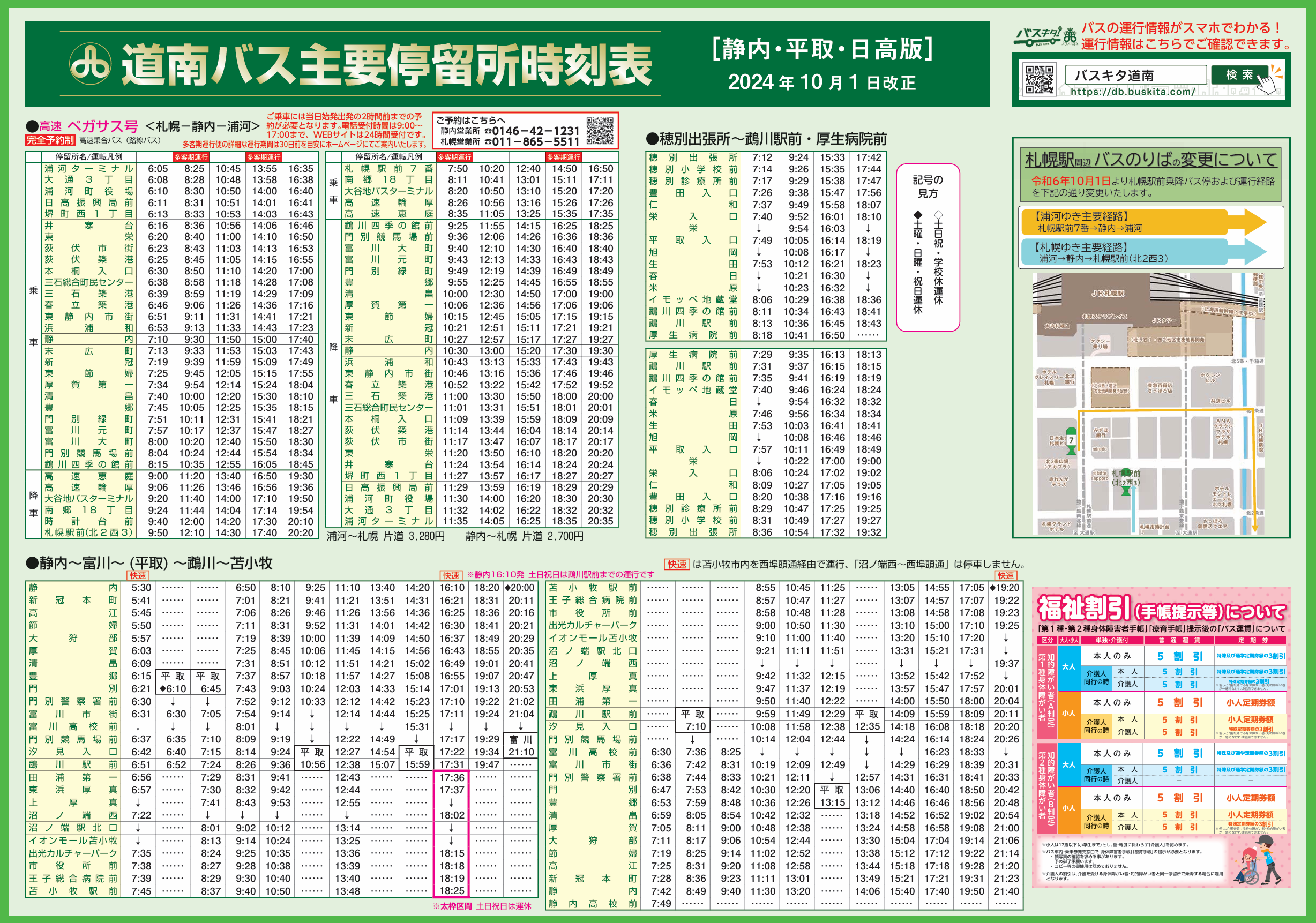Image resolution: width=1316 pixels, height=923 pixels.
Task: Click the 記号の見方 legend box
Action: (928, 247)
